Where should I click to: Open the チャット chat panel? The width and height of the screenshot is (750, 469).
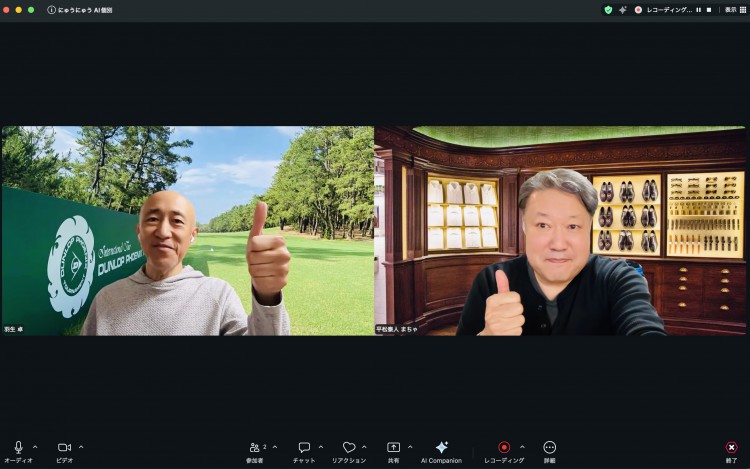point(304,448)
